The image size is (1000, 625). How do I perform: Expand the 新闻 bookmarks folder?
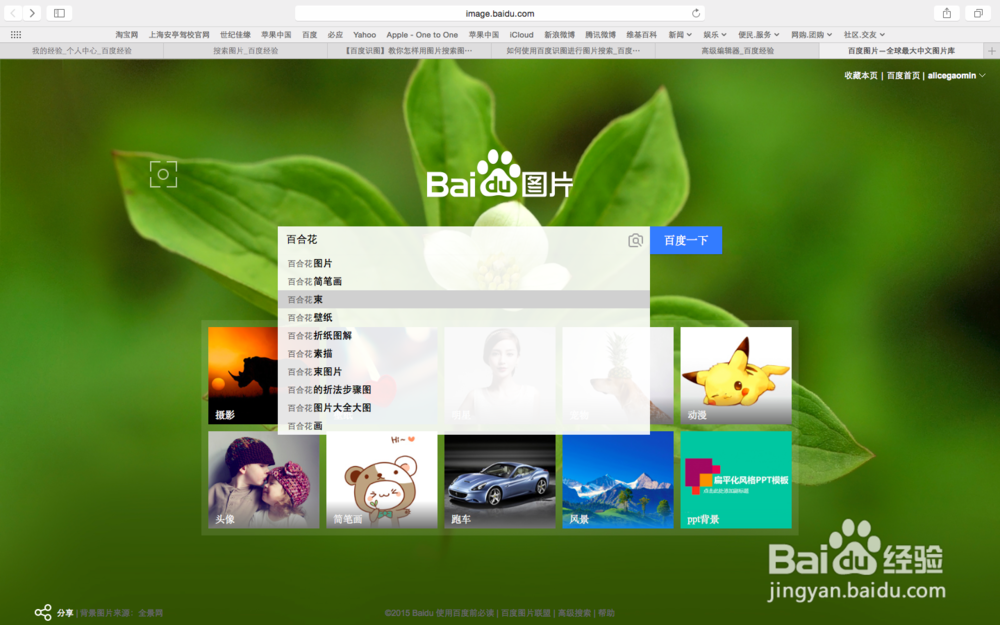(x=680, y=34)
